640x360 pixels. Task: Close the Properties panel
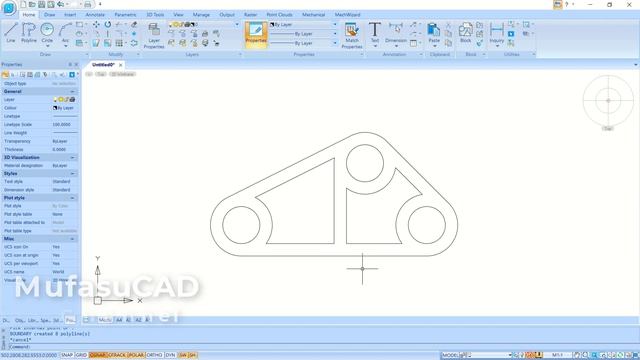[76, 64]
